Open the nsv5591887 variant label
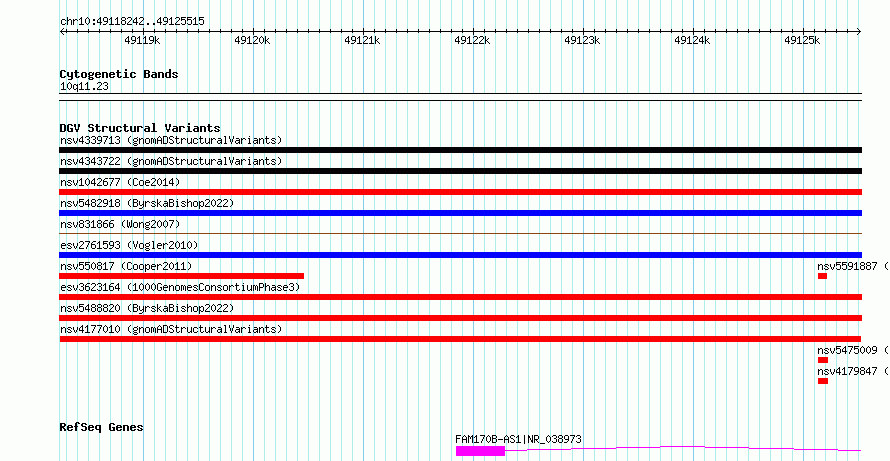The height and width of the screenshot is (461, 890). click(x=853, y=266)
